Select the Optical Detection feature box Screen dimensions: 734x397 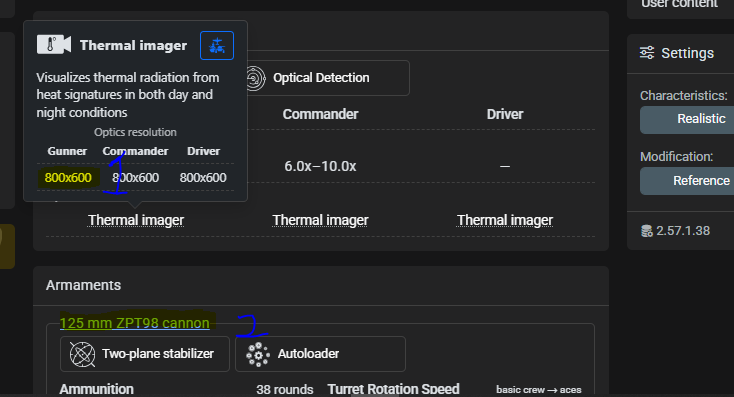click(326, 78)
